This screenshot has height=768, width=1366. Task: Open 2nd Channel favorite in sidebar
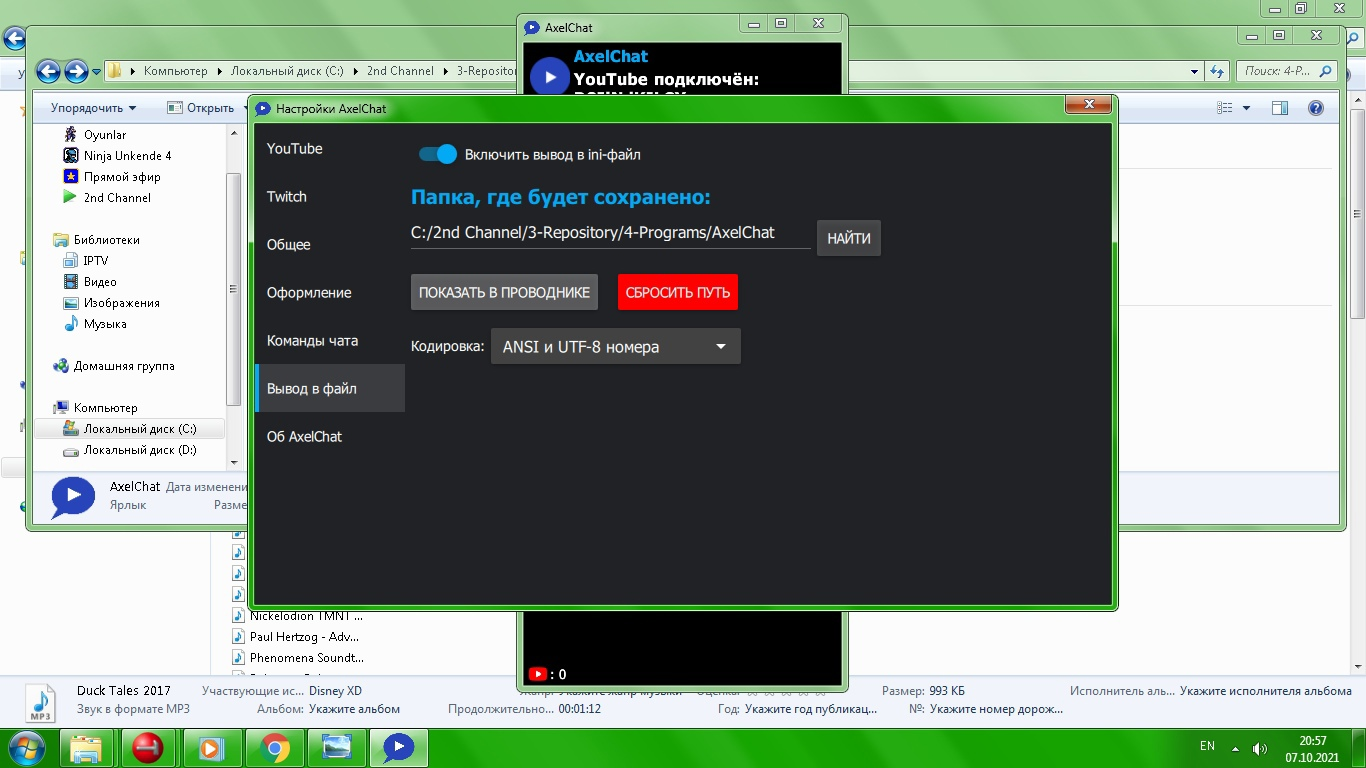[x=107, y=198]
